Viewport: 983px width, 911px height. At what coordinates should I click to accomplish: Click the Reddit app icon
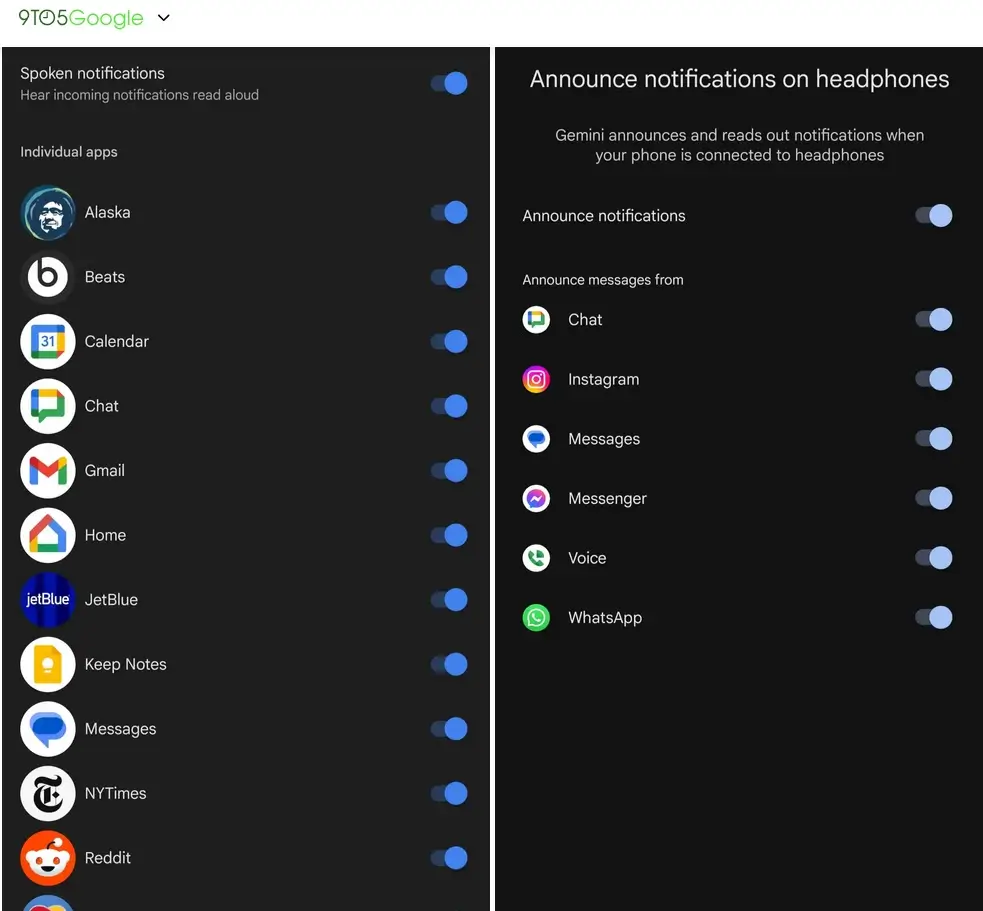(47, 858)
